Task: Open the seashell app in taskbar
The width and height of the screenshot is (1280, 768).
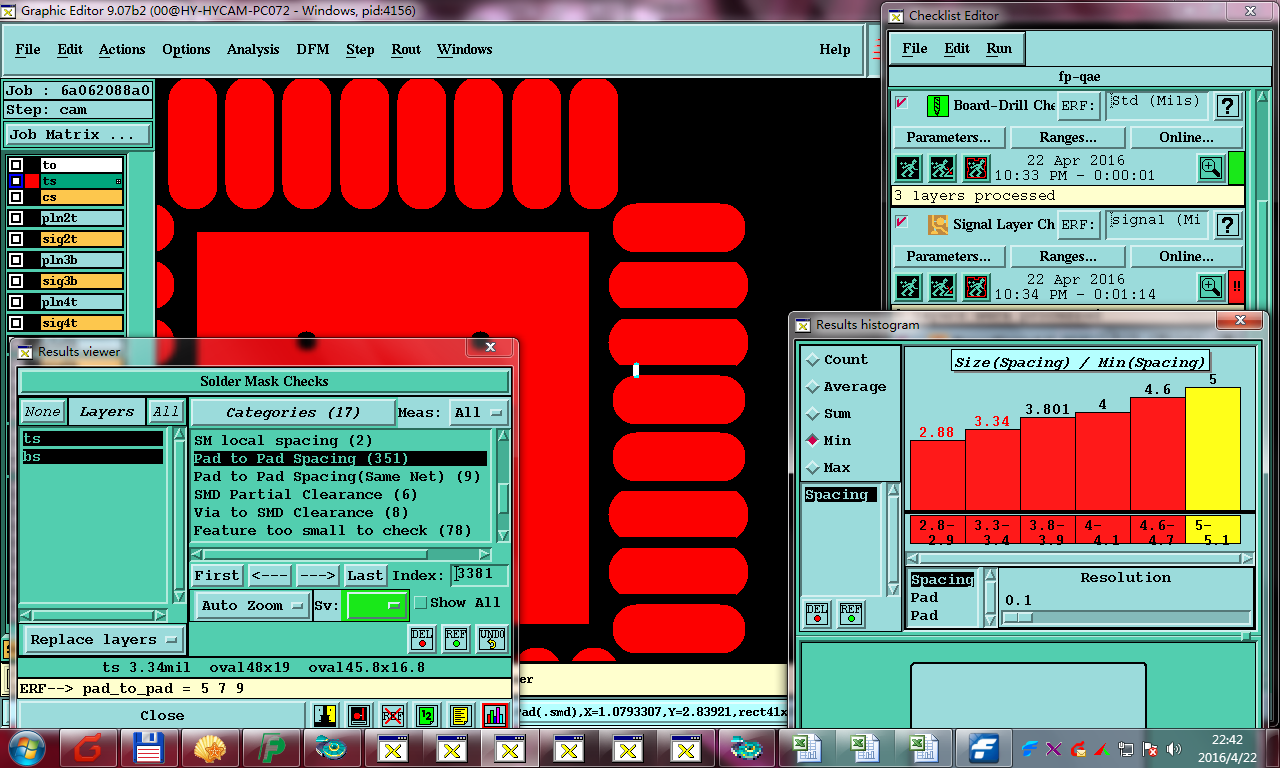Action: 208,748
